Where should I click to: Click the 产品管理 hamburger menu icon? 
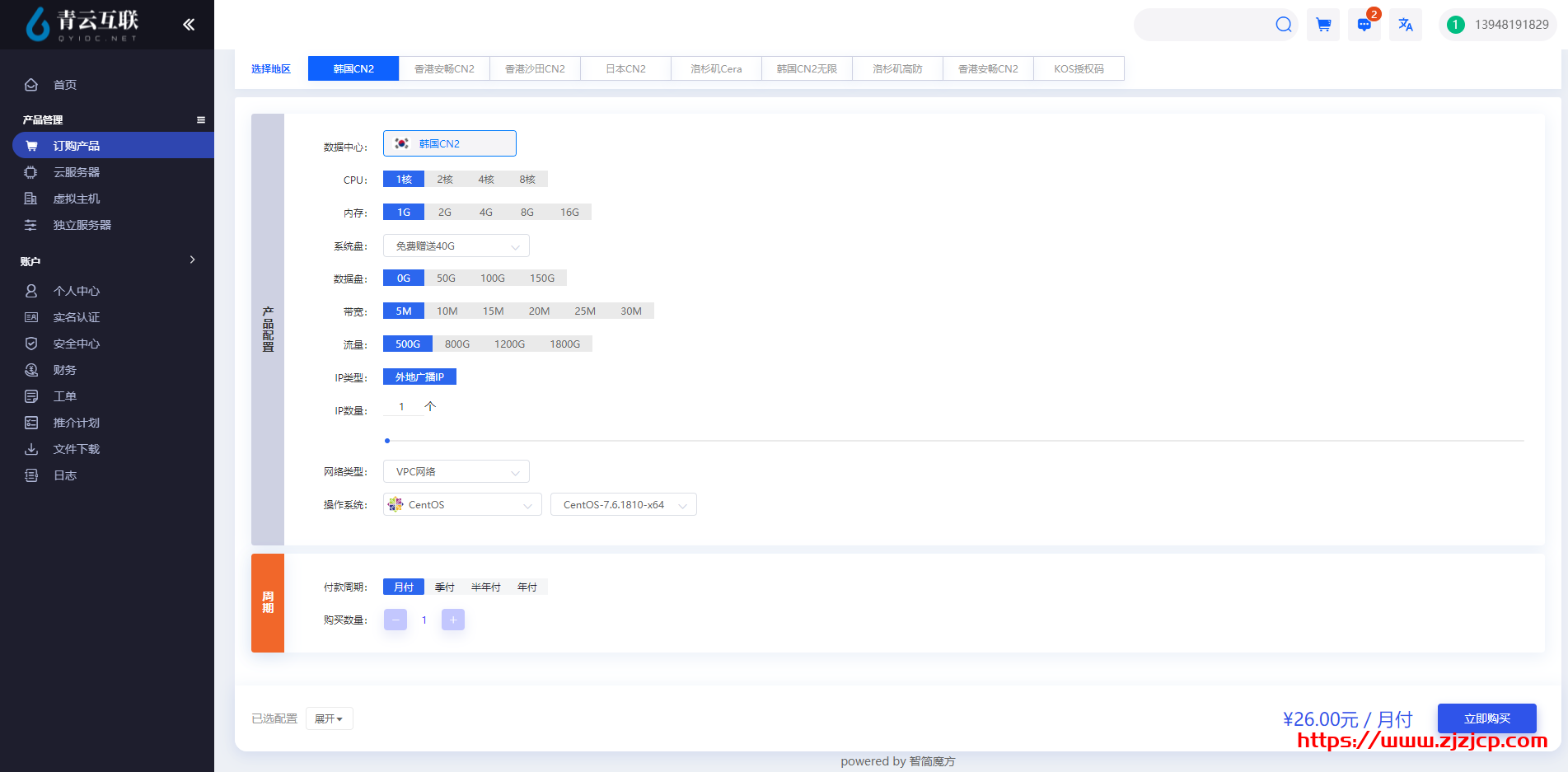tap(200, 120)
